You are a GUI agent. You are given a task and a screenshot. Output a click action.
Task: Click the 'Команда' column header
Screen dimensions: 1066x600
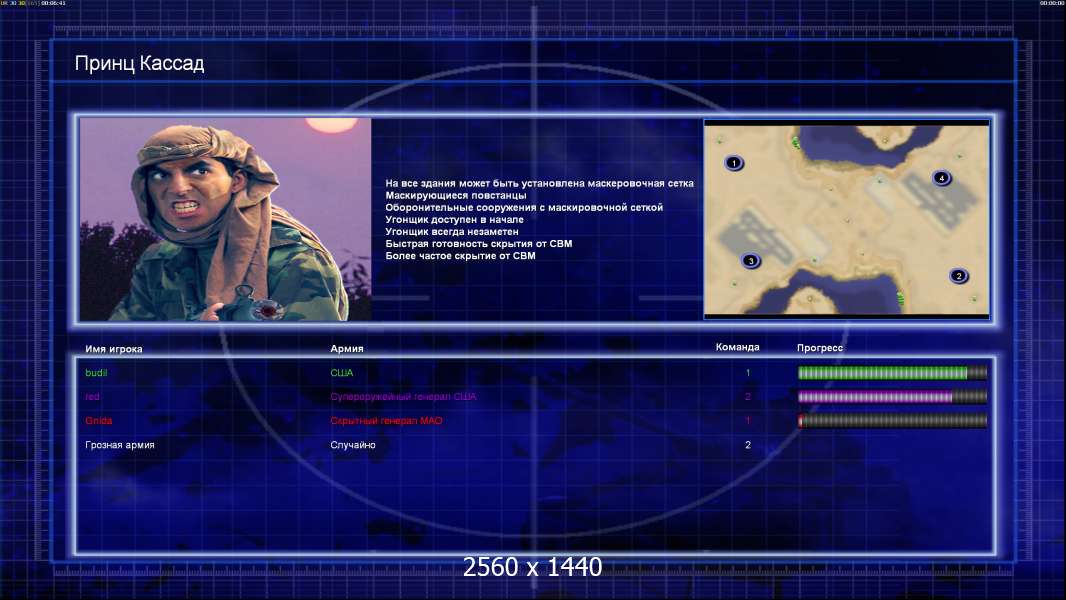[738, 347]
